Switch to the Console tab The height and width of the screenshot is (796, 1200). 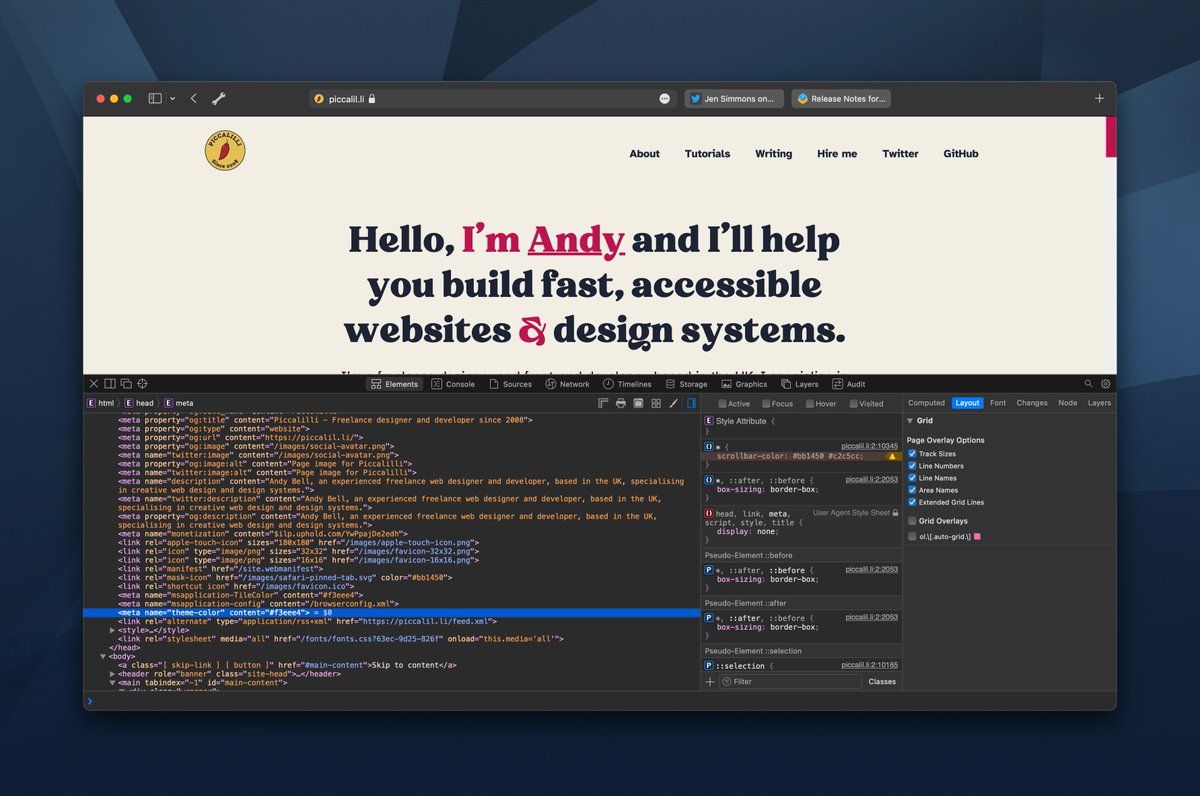pos(453,384)
